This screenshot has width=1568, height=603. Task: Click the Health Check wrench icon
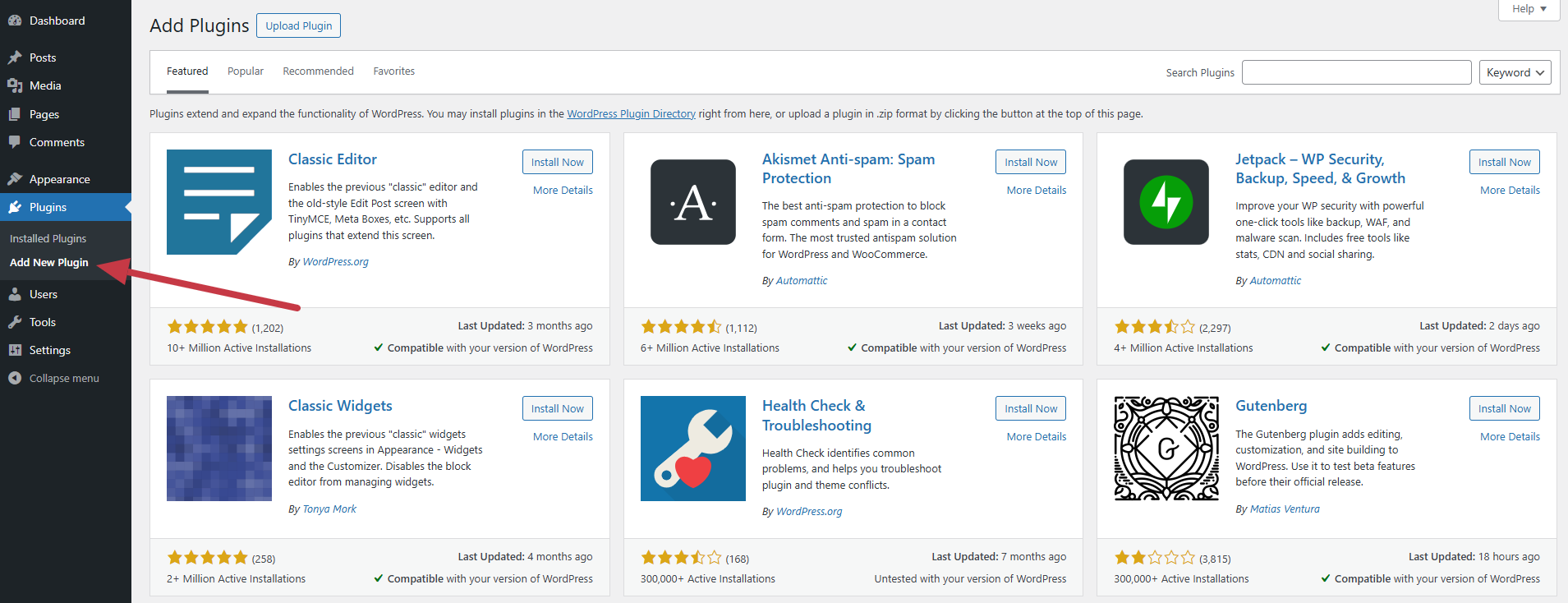pos(693,449)
